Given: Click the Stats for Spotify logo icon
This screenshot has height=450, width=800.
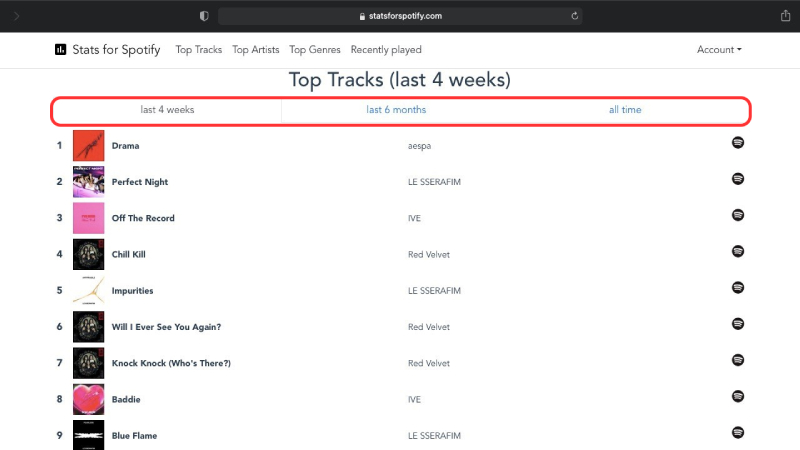Looking at the screenshot, I should coord(61,49).
